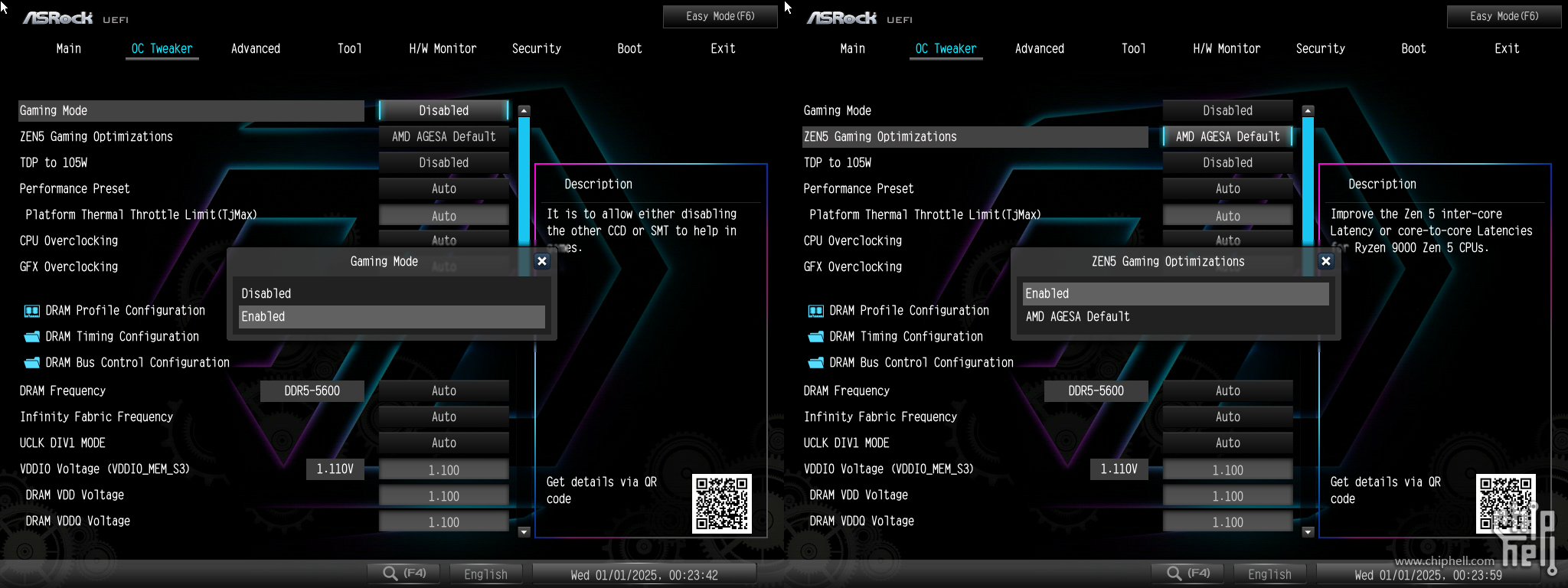Close the ZEN5 Gaming Optimizations popup
The height and width of the screenshot is (588, 1568).
[1326, 261]
